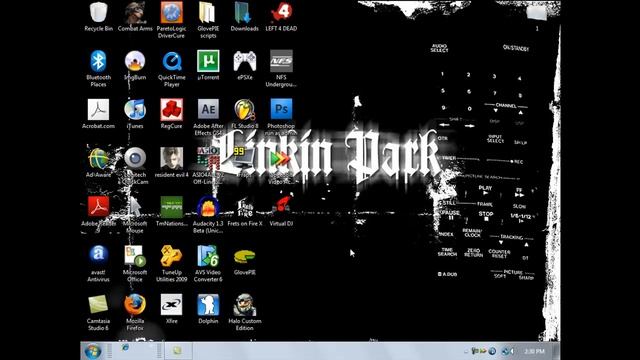Open the Microsoft Office shortcut
Screen dimensions: 640x360
(x=135, y=263)
